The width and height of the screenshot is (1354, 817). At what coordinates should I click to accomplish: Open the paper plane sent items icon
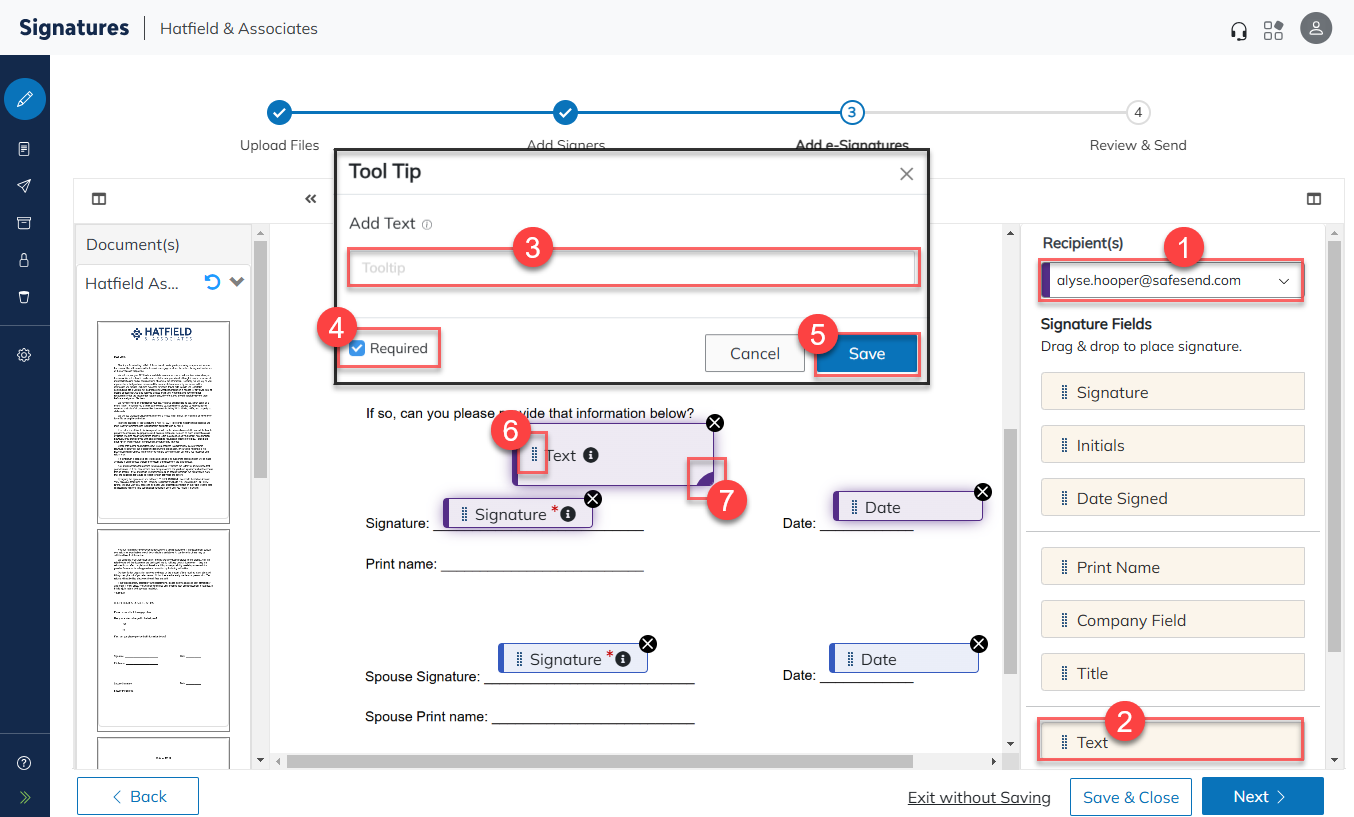coord(25,186)
